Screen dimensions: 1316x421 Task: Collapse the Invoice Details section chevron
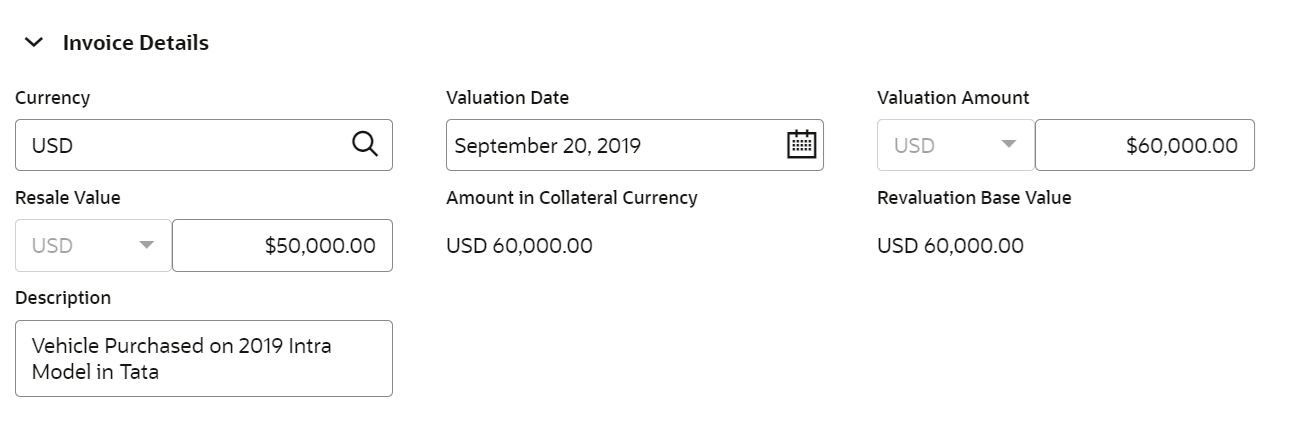coord(34,43)
